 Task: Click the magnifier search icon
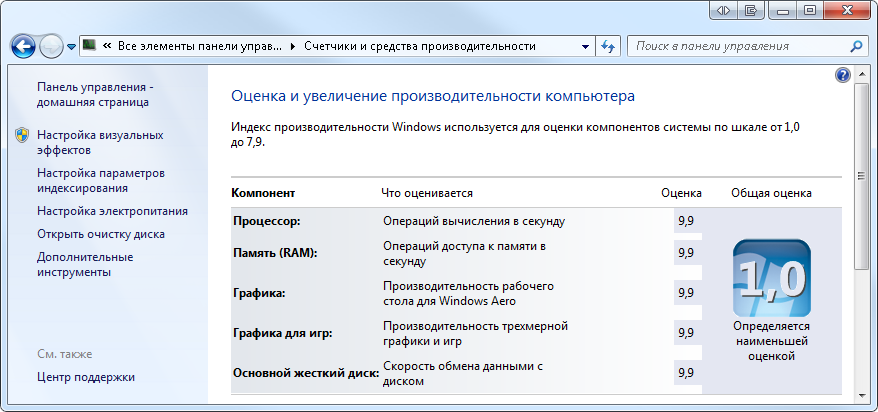(x=856, y=46)
